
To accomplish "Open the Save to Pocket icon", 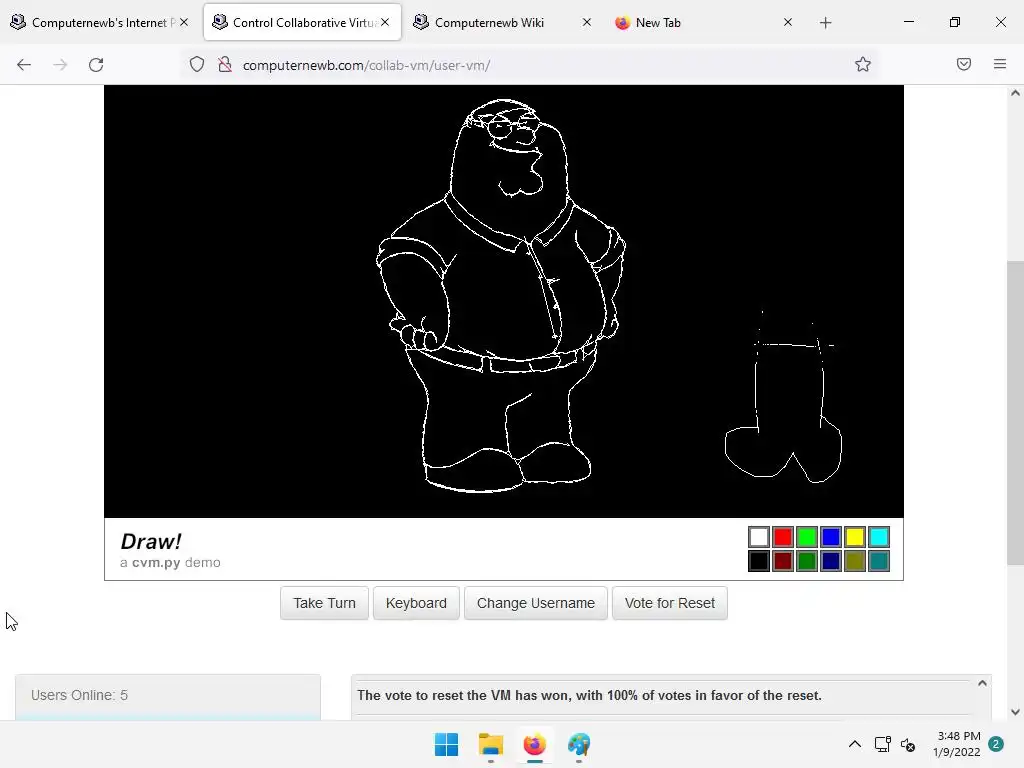I will click(x=964, y=64).
